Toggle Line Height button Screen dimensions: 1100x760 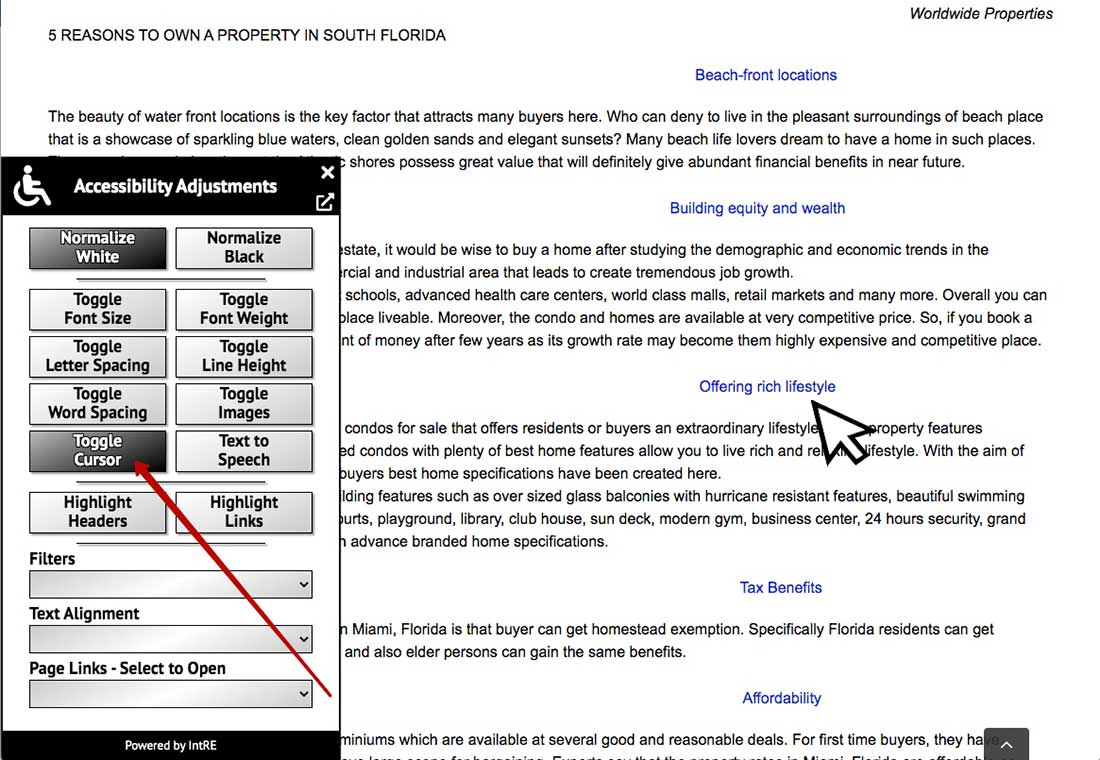pos(243,356)
